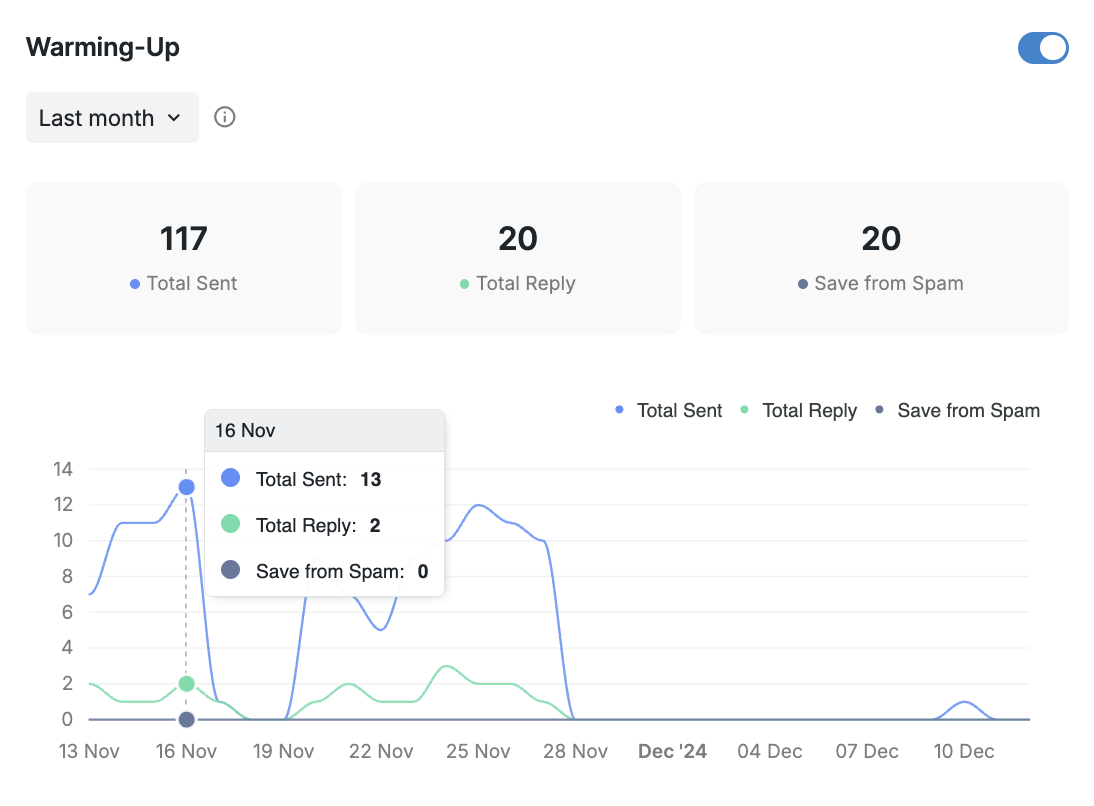The image size is (1094, 806).
Task: Click the blue Total Sent tooltip swatch
Action: (230, 479)
